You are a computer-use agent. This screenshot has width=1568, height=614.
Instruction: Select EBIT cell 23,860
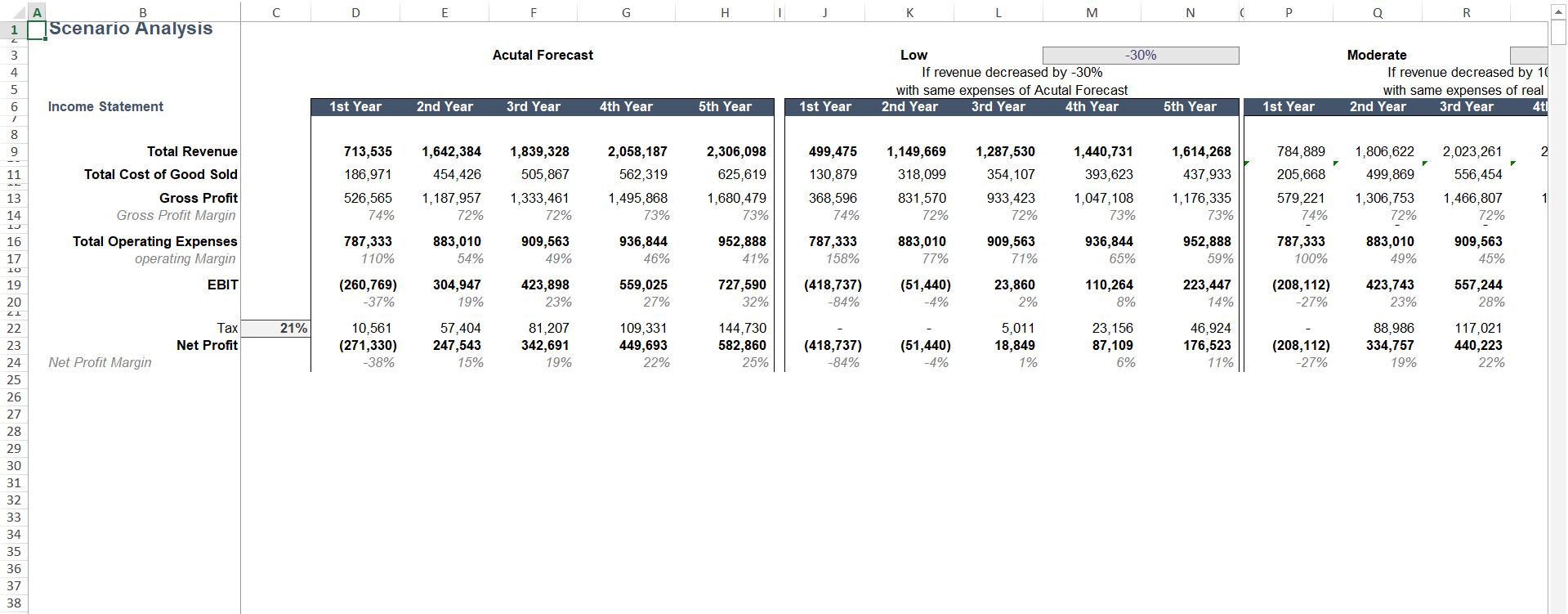pos(1014,285)
